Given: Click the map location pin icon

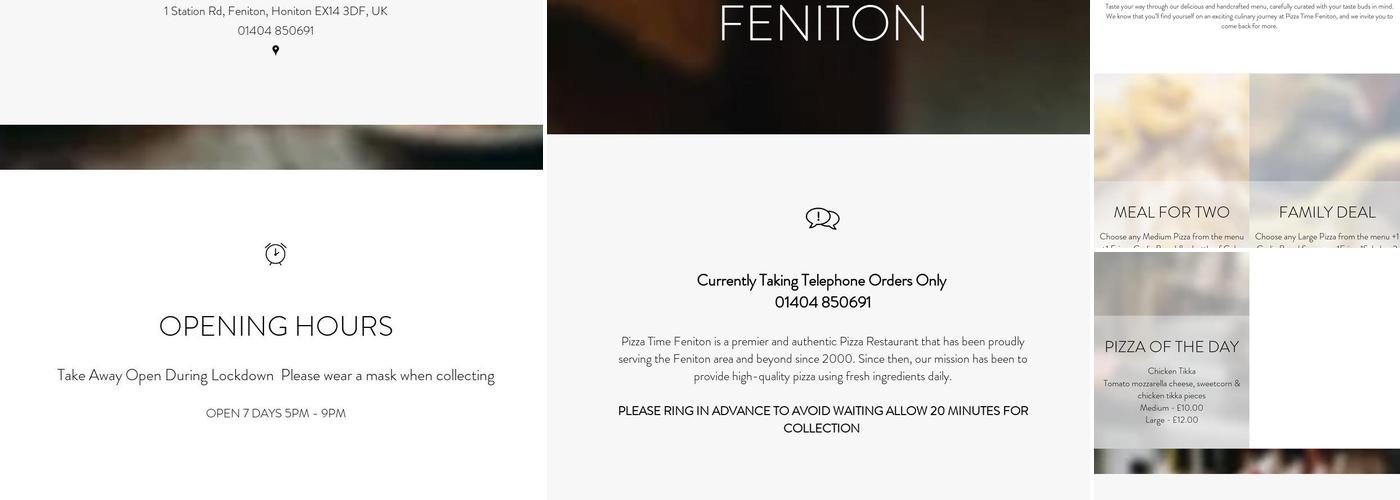Looking at the screenshot, I should click(276, 50).
